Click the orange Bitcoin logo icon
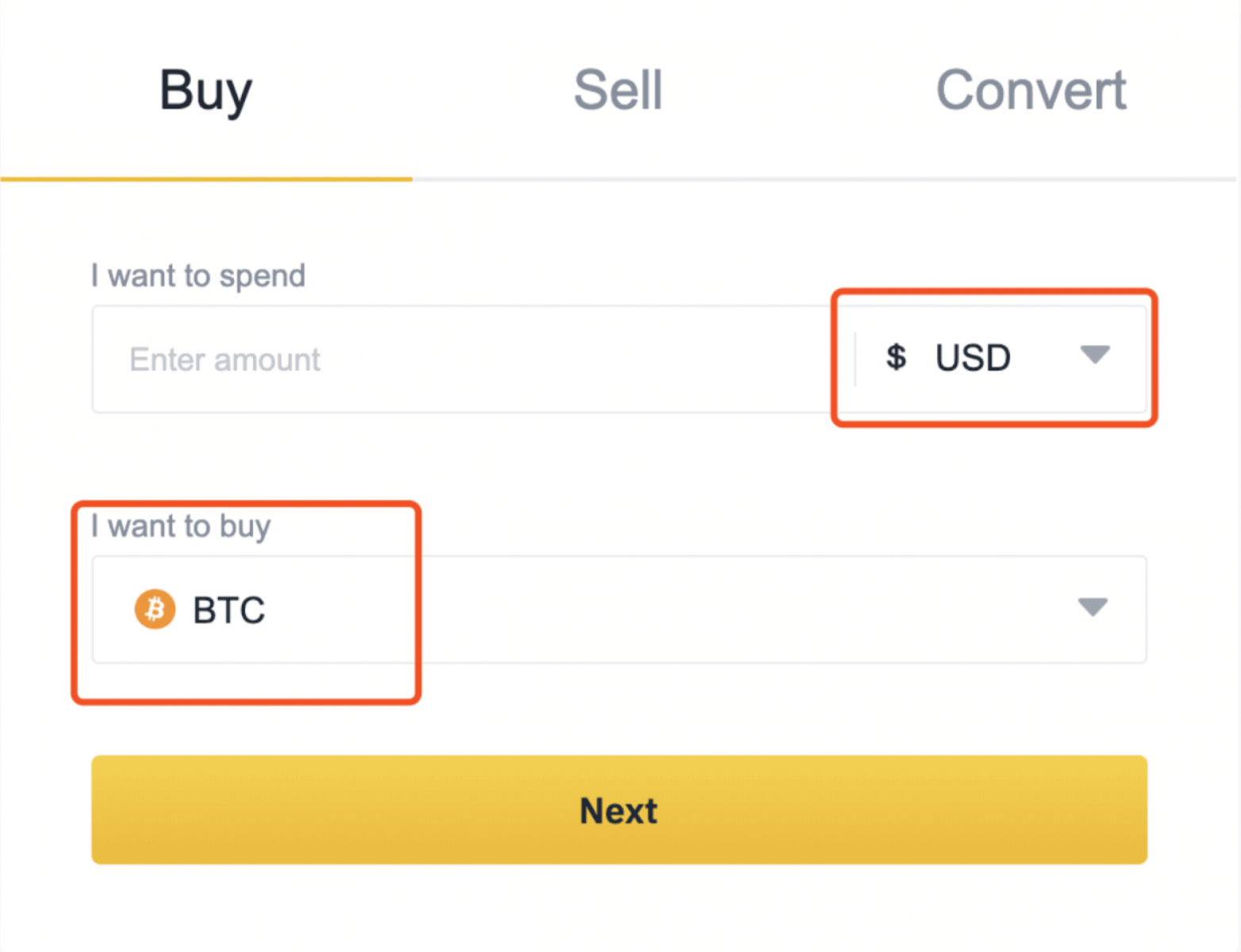The height and width of the screenshot is (952, 1241). click(x=155, y=609)
